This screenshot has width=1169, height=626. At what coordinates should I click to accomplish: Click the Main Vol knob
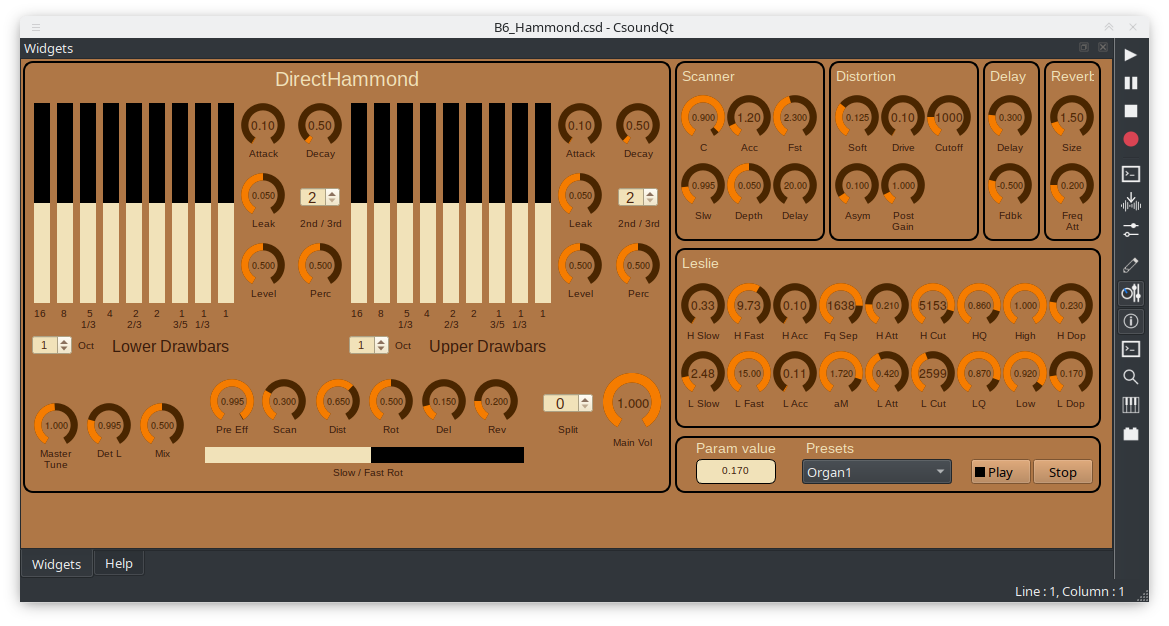pos(632,402)
